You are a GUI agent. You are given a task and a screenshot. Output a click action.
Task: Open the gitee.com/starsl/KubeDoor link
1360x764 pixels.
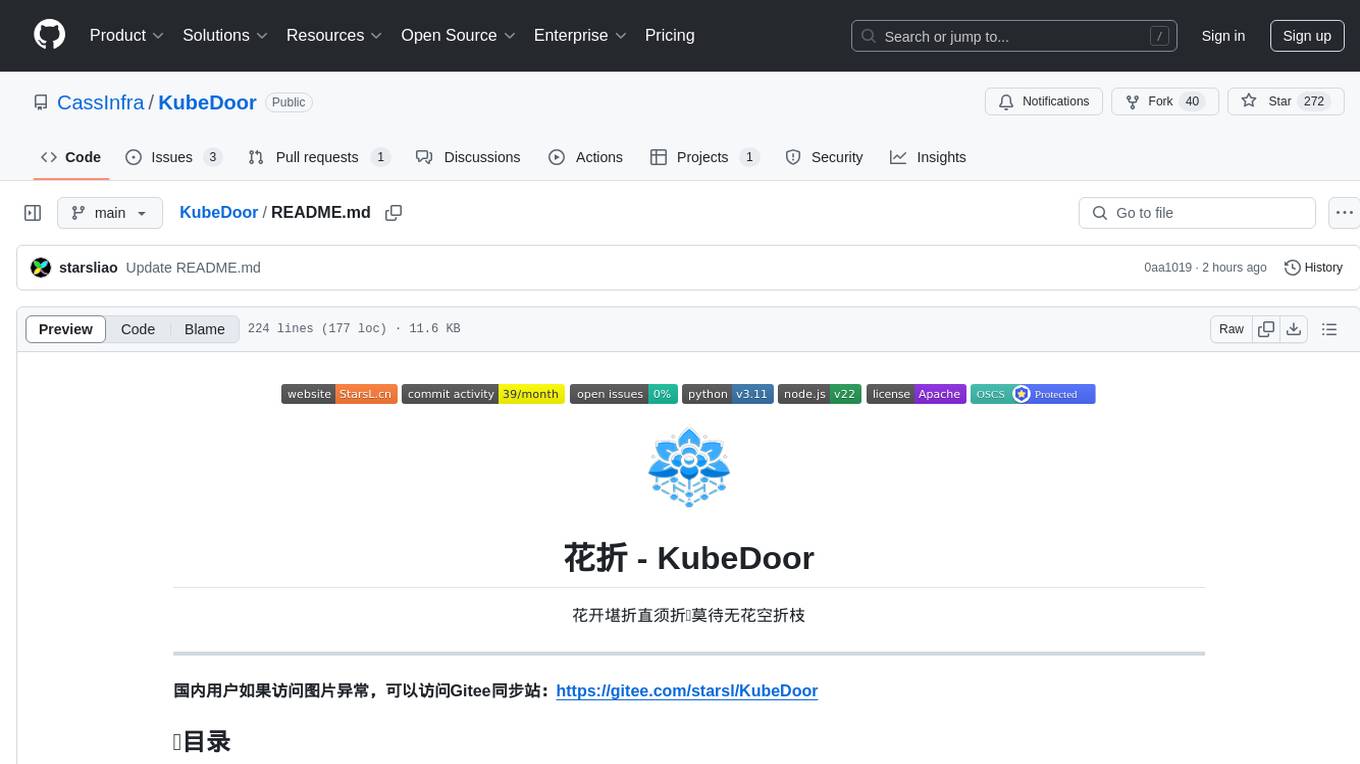[687, 691]
